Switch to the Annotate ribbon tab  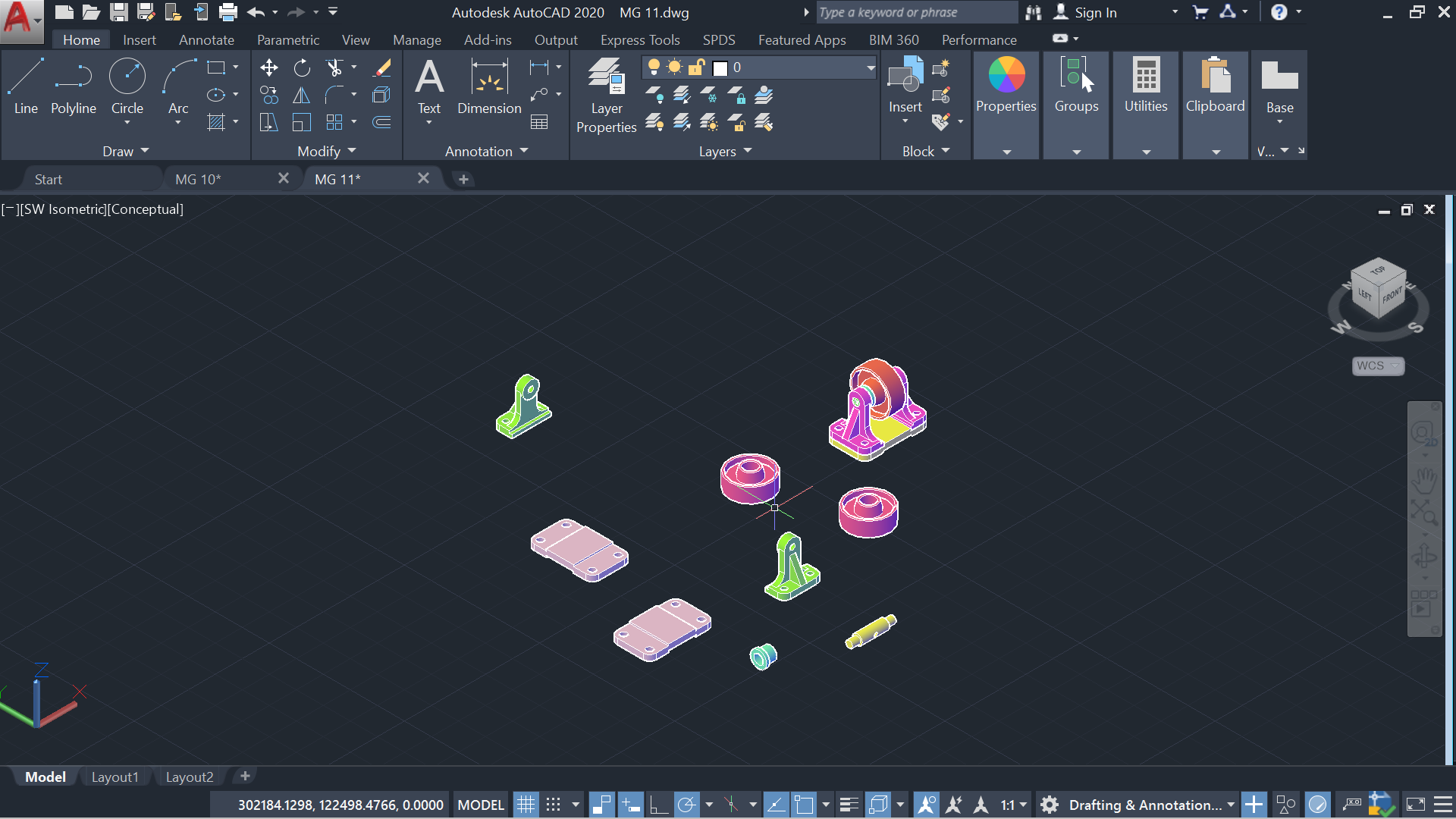pyautogui.click(x=206, y=40)
